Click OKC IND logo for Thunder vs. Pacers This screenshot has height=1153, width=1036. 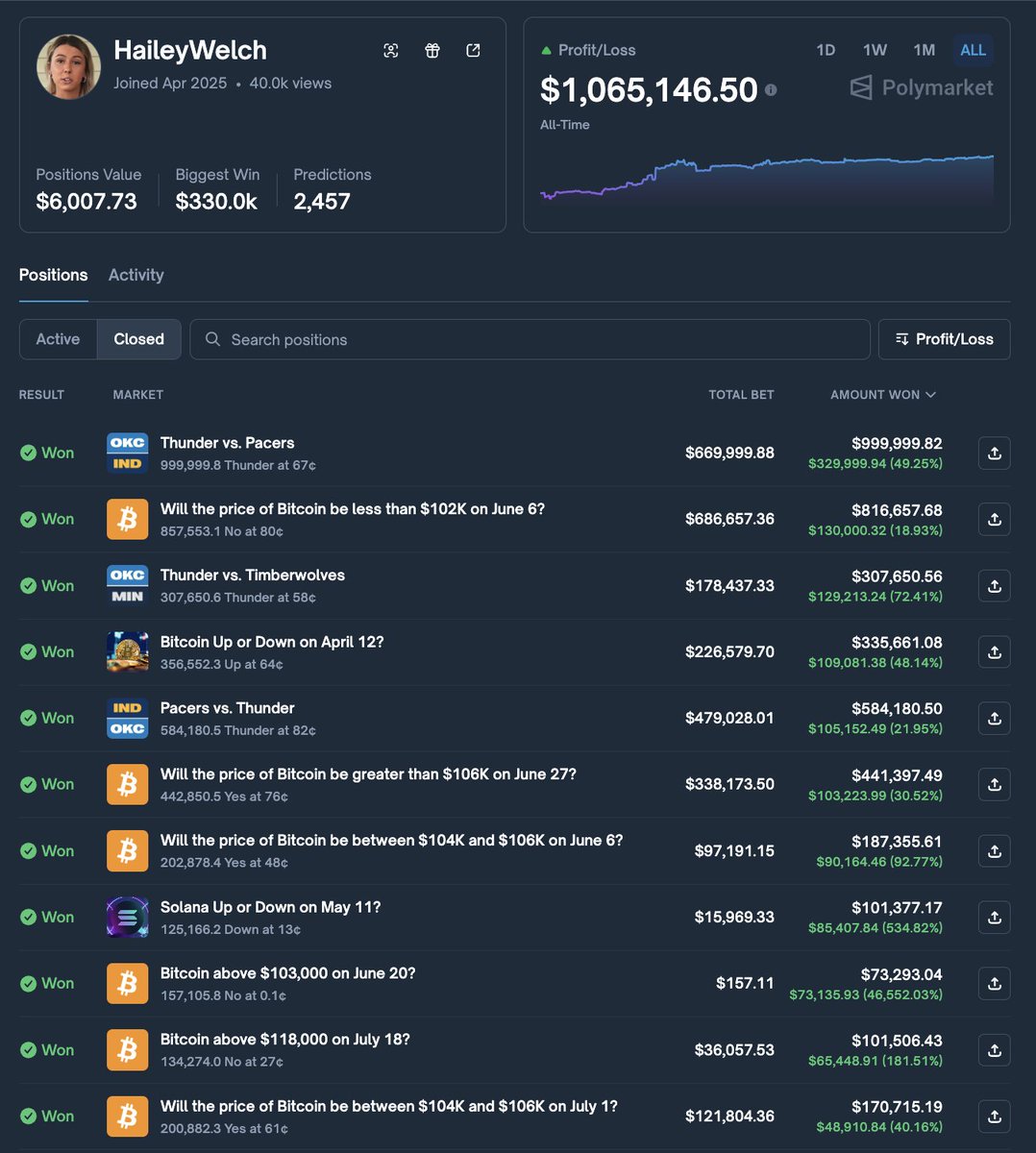[127, 454]
